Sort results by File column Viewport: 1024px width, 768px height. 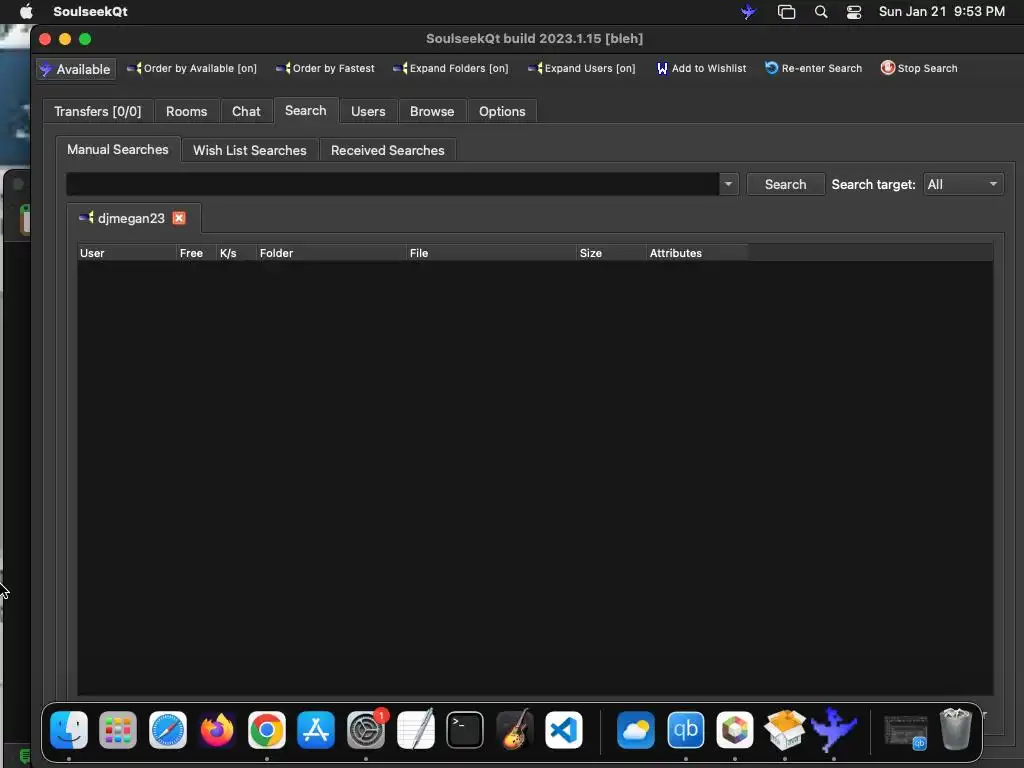(491, 253)
